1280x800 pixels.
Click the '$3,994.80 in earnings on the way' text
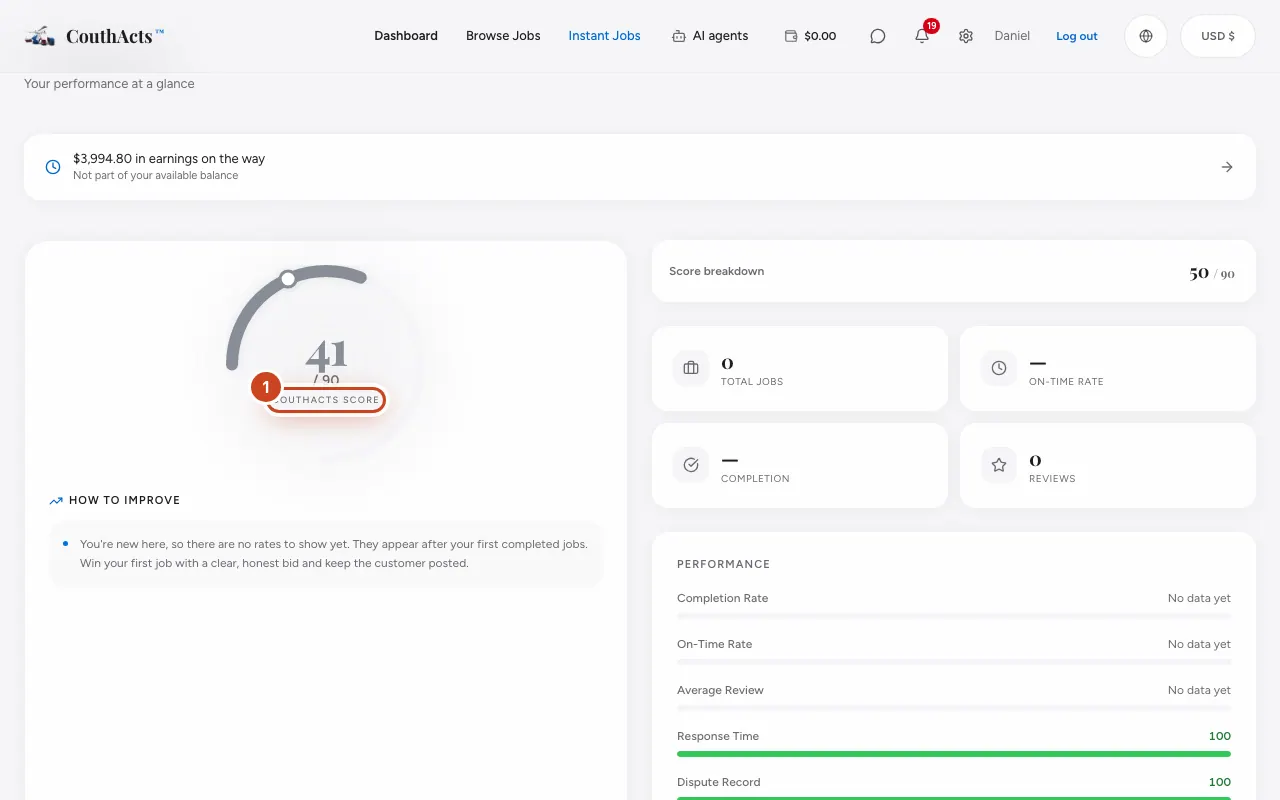[x=169, y=159]
